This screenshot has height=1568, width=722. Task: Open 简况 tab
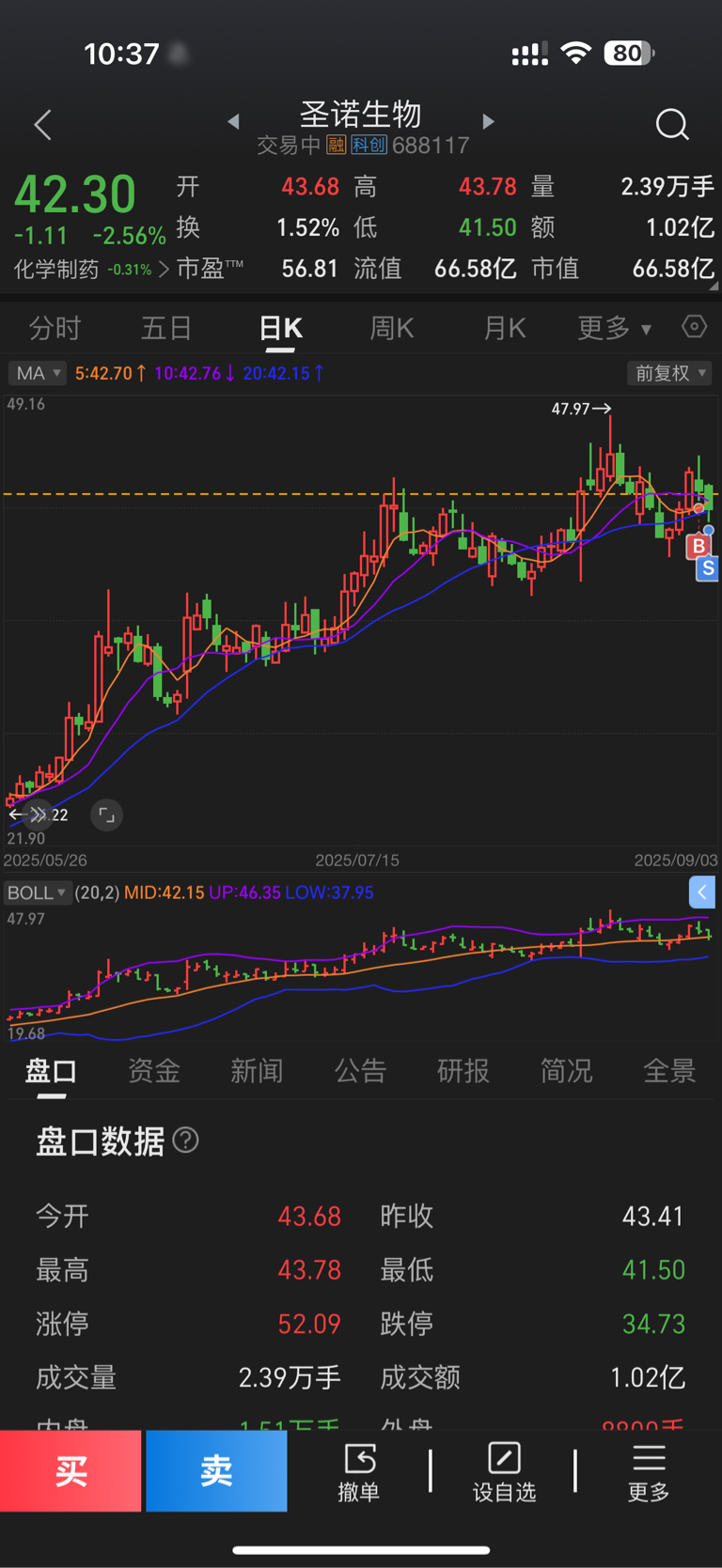point(566,1071)
